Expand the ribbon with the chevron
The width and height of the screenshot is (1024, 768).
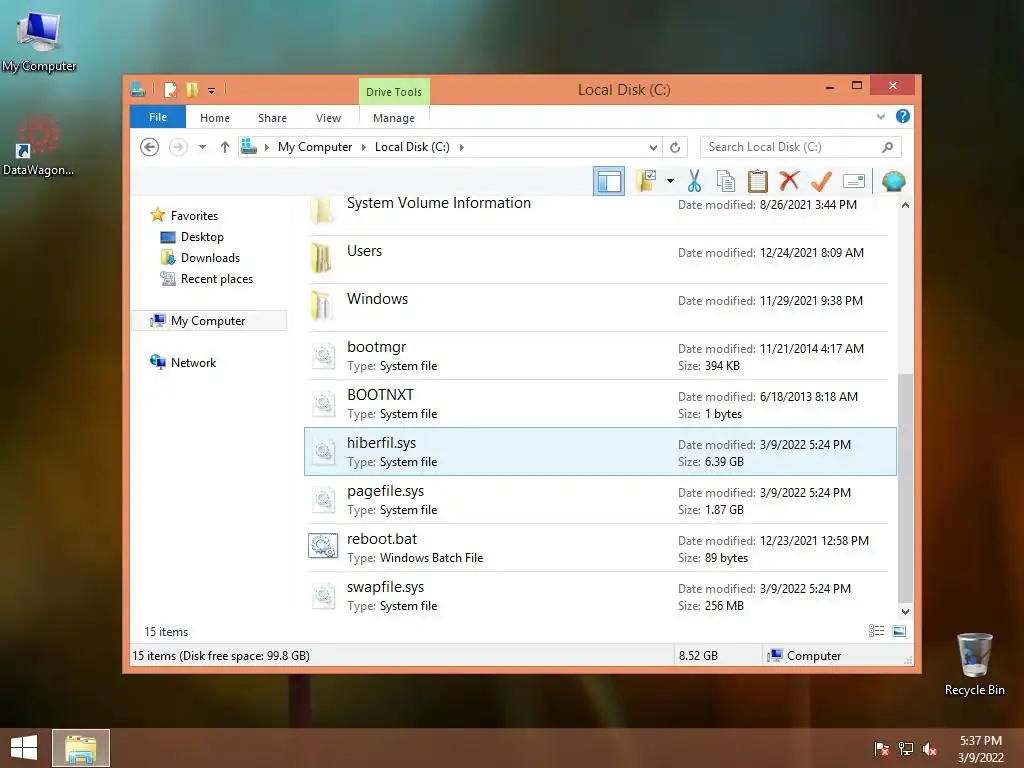881,117
